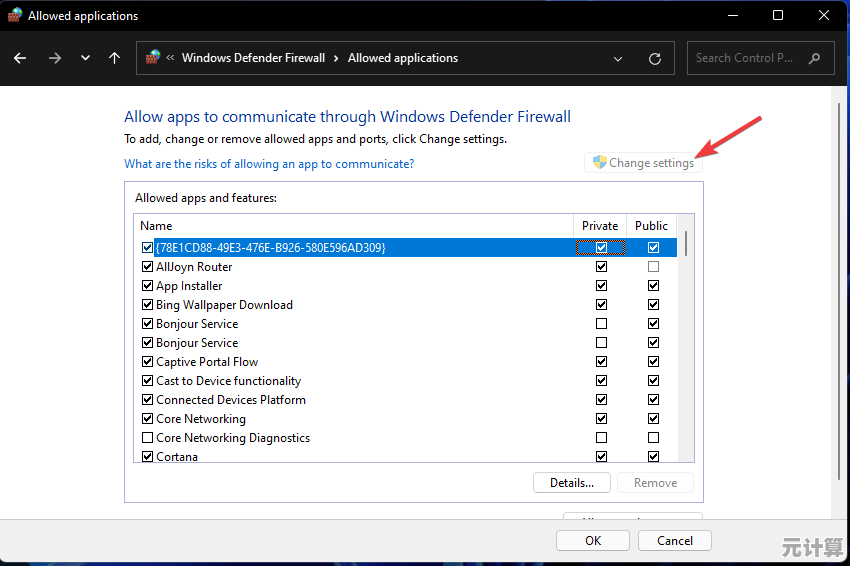Click the Forward navigation arrow

[54, 58]
